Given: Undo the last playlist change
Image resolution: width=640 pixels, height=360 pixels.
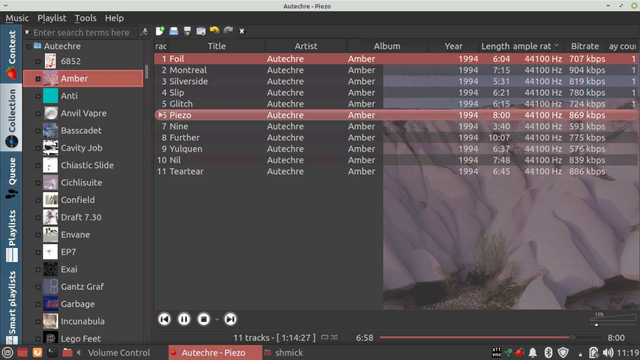Looking at the screenshot, I should [214, 31].
